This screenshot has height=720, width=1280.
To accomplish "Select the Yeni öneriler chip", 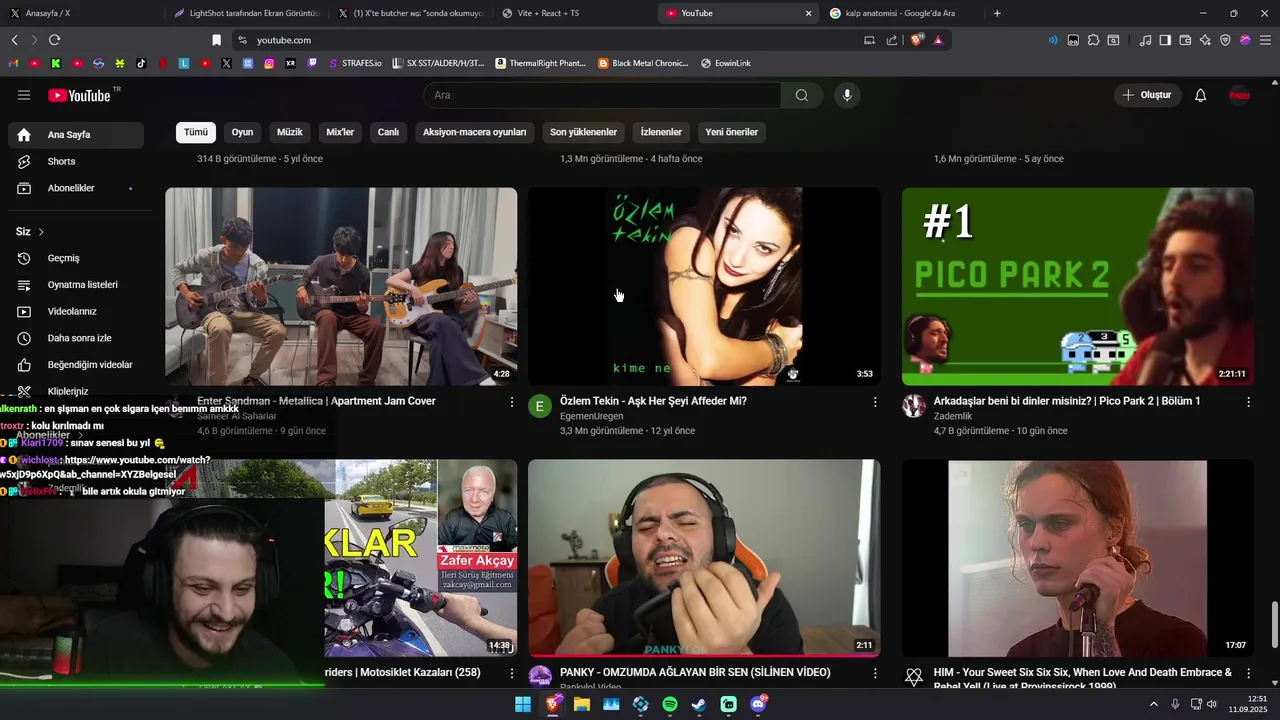I will pyautogui.click(x=731, y=132).
